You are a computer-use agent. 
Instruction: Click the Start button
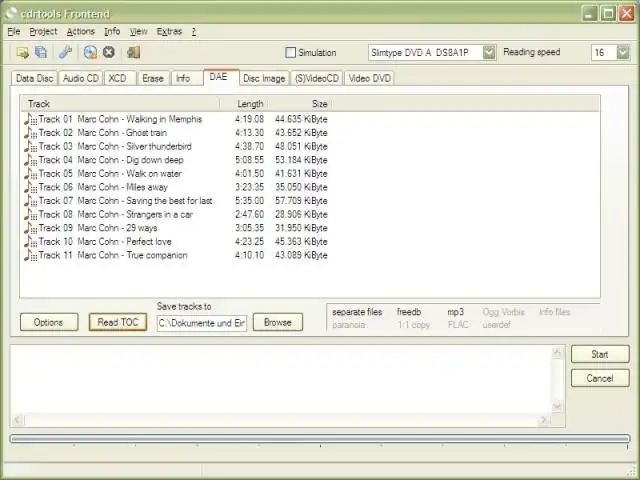600,354
